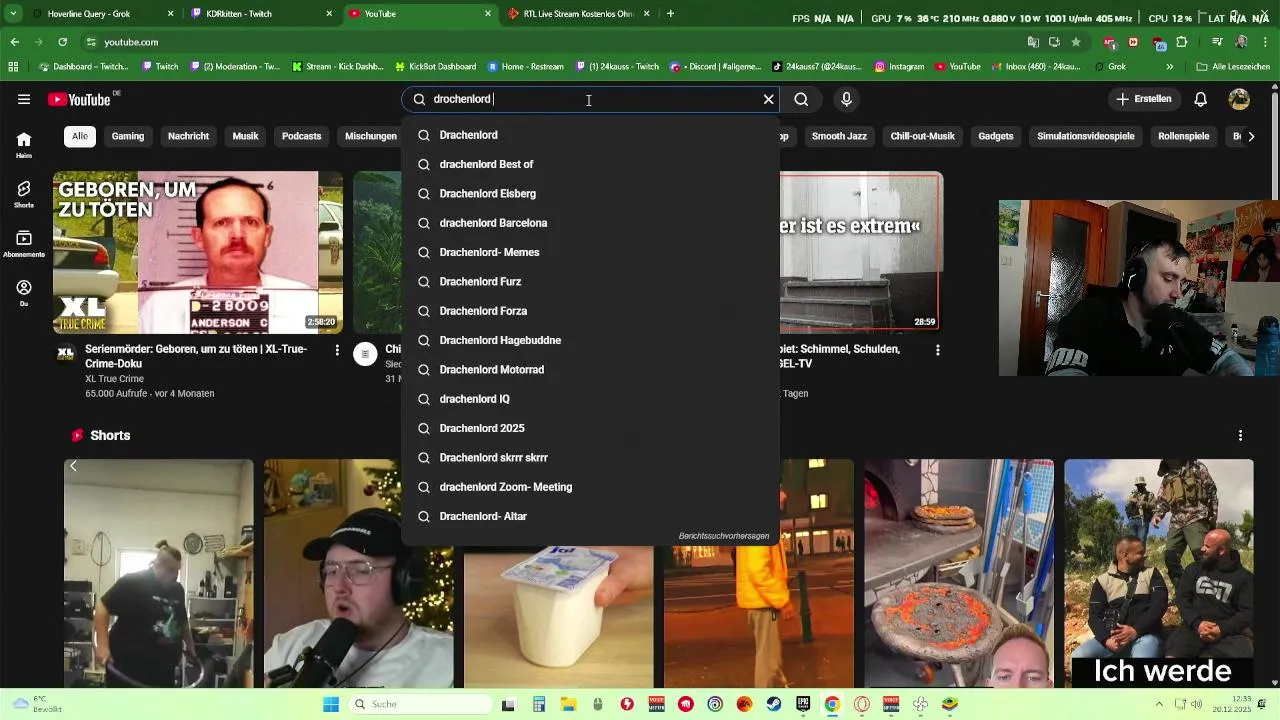Click the Erstellen create button
Image resolution: width=1280 pixels, height=720 pixels.
(1143, 99)
